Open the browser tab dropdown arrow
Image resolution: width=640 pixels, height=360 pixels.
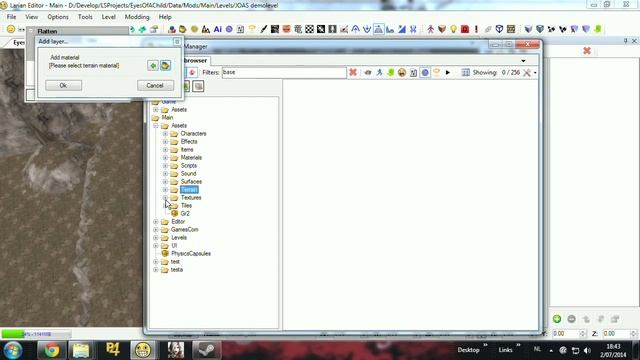click(x=523, y=61)
